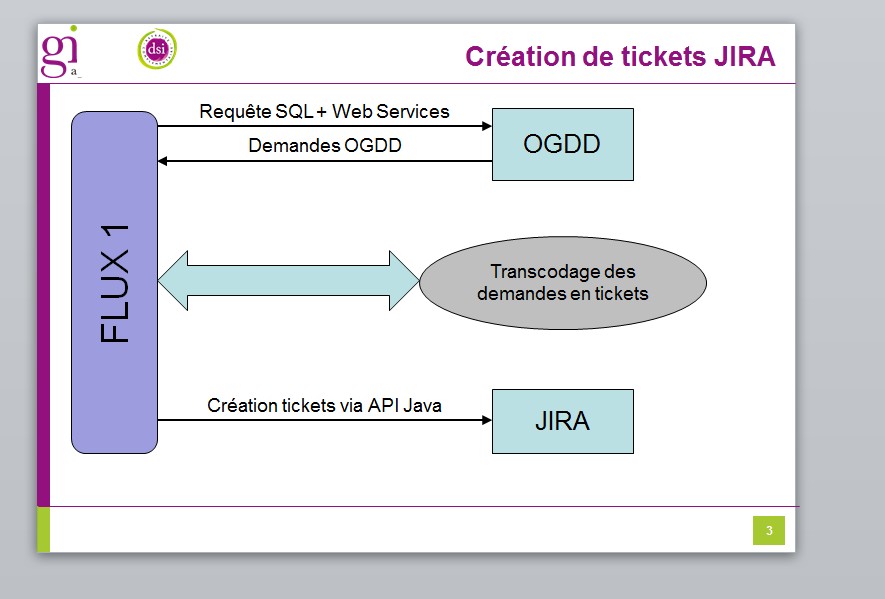Click the purple vertical bar on slide edge
Screen dimensions: 885x599
tap(43, 295)
